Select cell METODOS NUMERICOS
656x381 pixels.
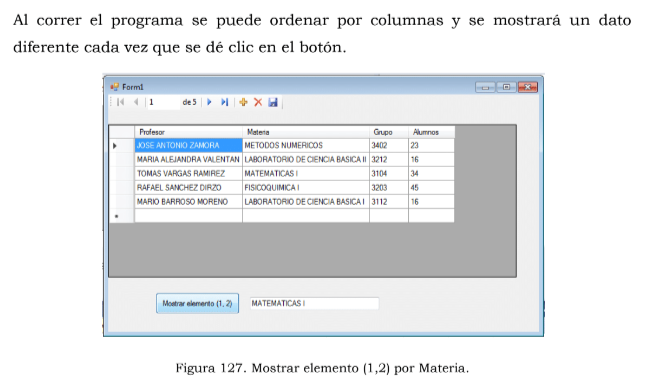[306, 146]
